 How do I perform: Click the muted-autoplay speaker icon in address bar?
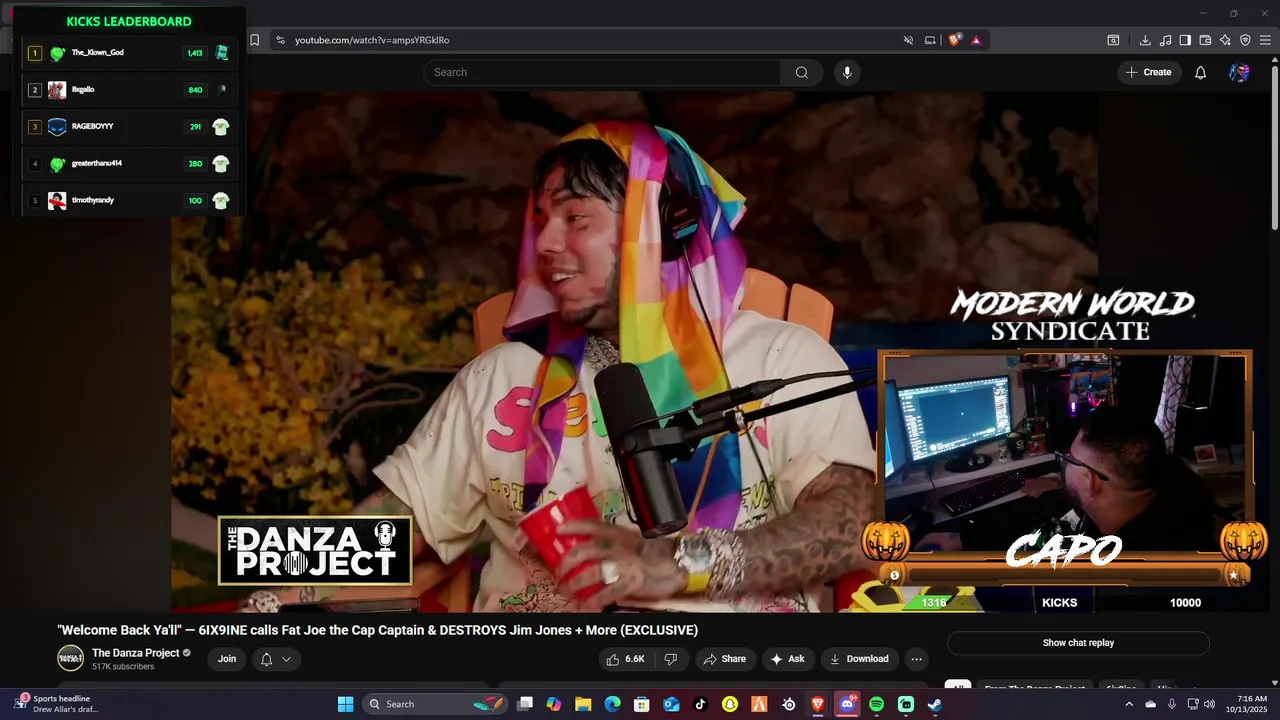tap(908, 40)
